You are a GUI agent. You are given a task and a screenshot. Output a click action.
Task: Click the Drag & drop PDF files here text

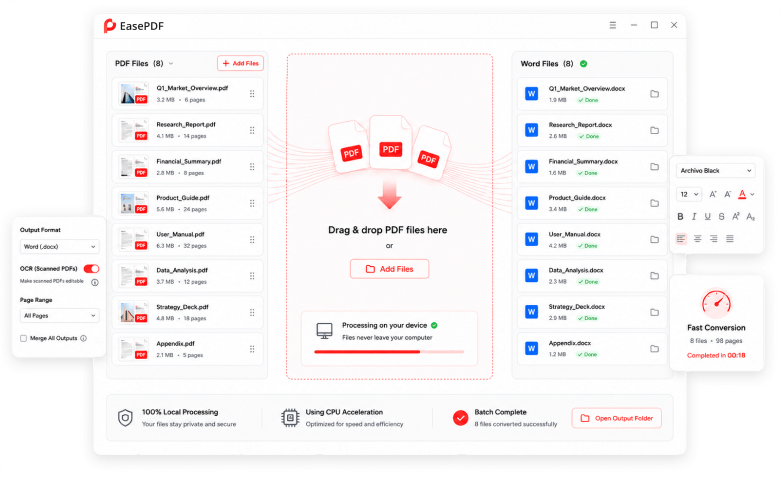tap(388, 230)
